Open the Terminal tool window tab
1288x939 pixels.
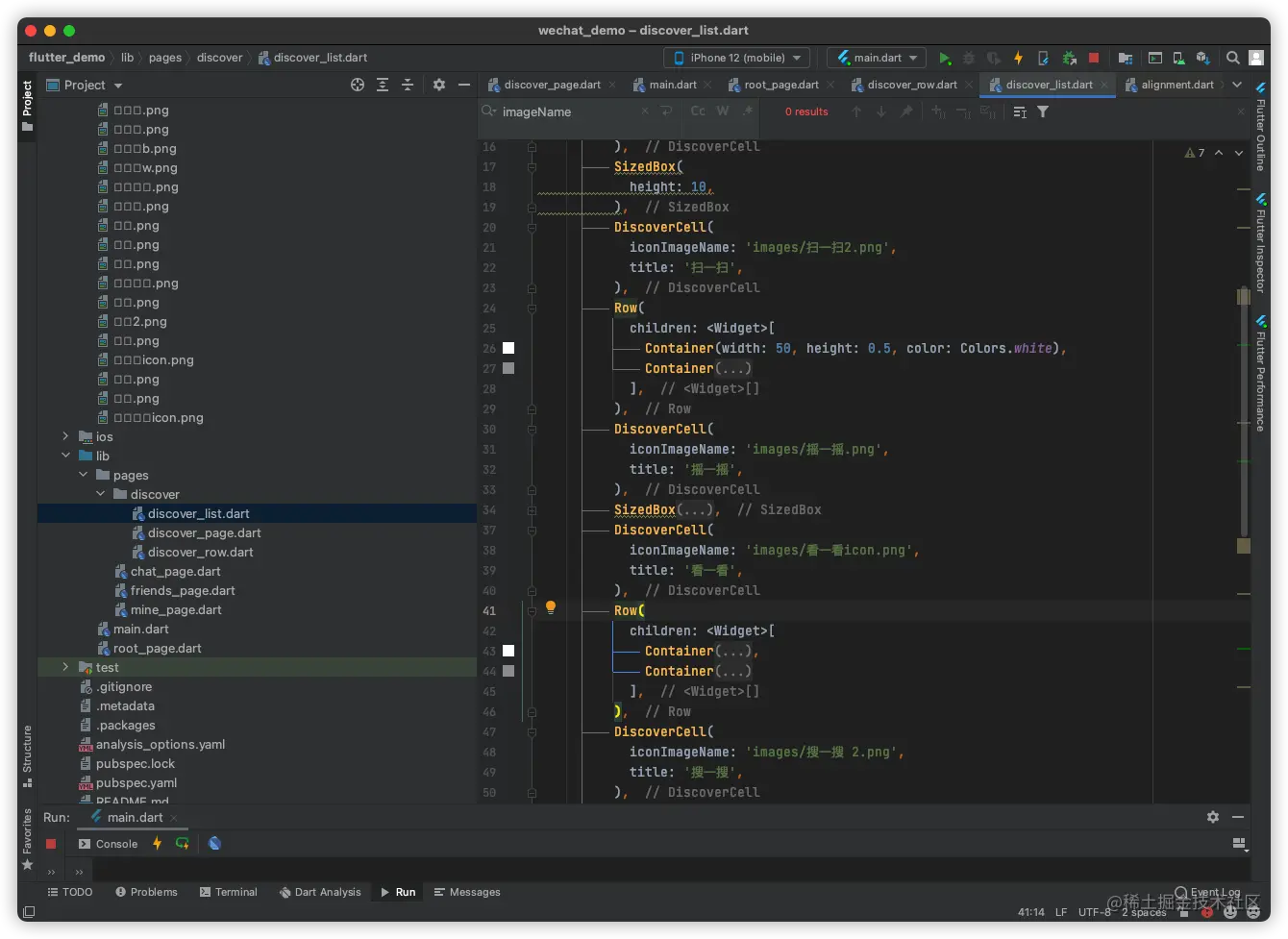coord(228,892)
